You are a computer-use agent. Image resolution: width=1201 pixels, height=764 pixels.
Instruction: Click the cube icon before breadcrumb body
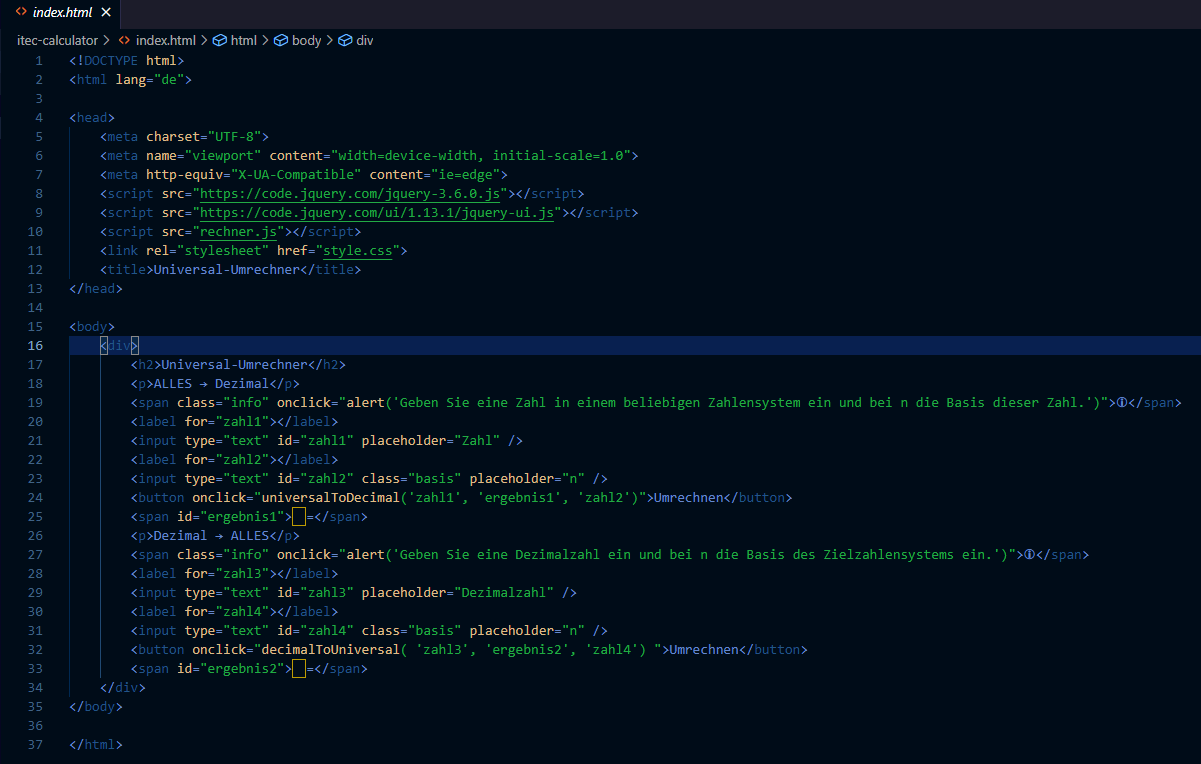tap(281, 40)
